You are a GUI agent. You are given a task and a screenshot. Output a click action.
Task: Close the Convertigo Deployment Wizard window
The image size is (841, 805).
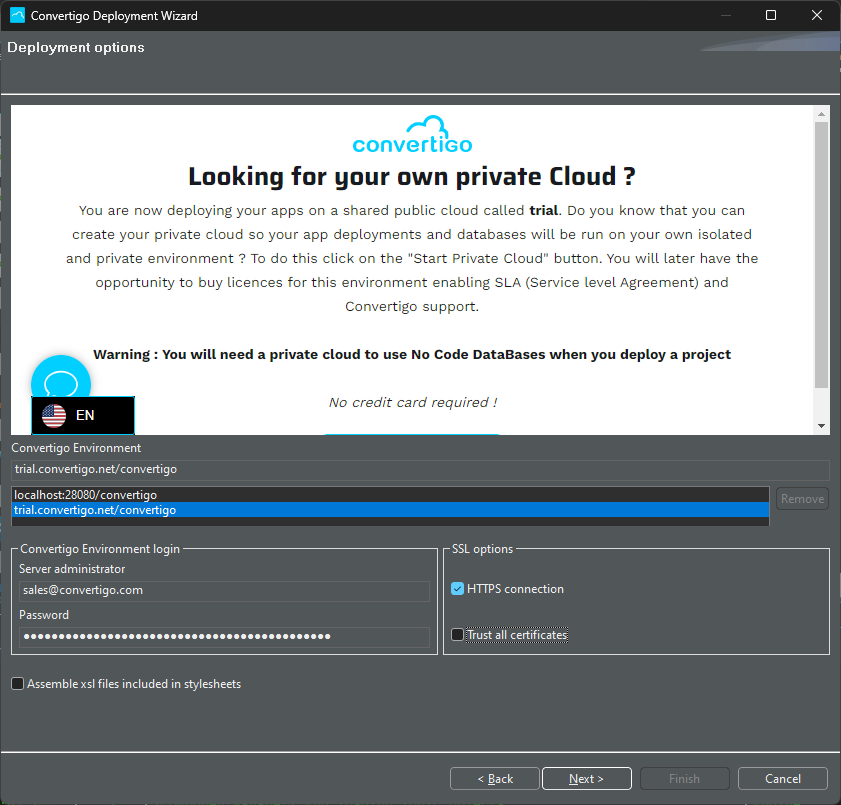pyautogui.click(x=817, y=16)
